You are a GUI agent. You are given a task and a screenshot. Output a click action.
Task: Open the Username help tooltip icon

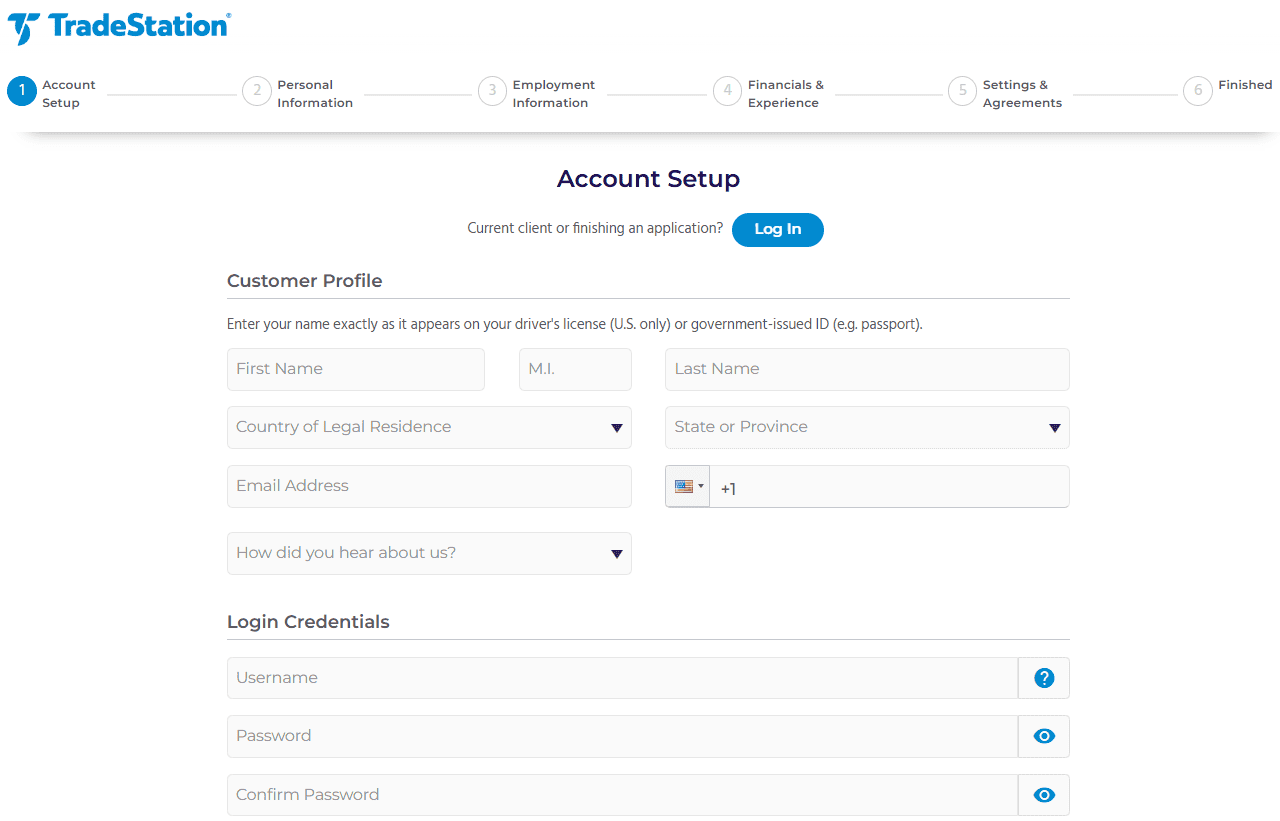coord(1043,677)
